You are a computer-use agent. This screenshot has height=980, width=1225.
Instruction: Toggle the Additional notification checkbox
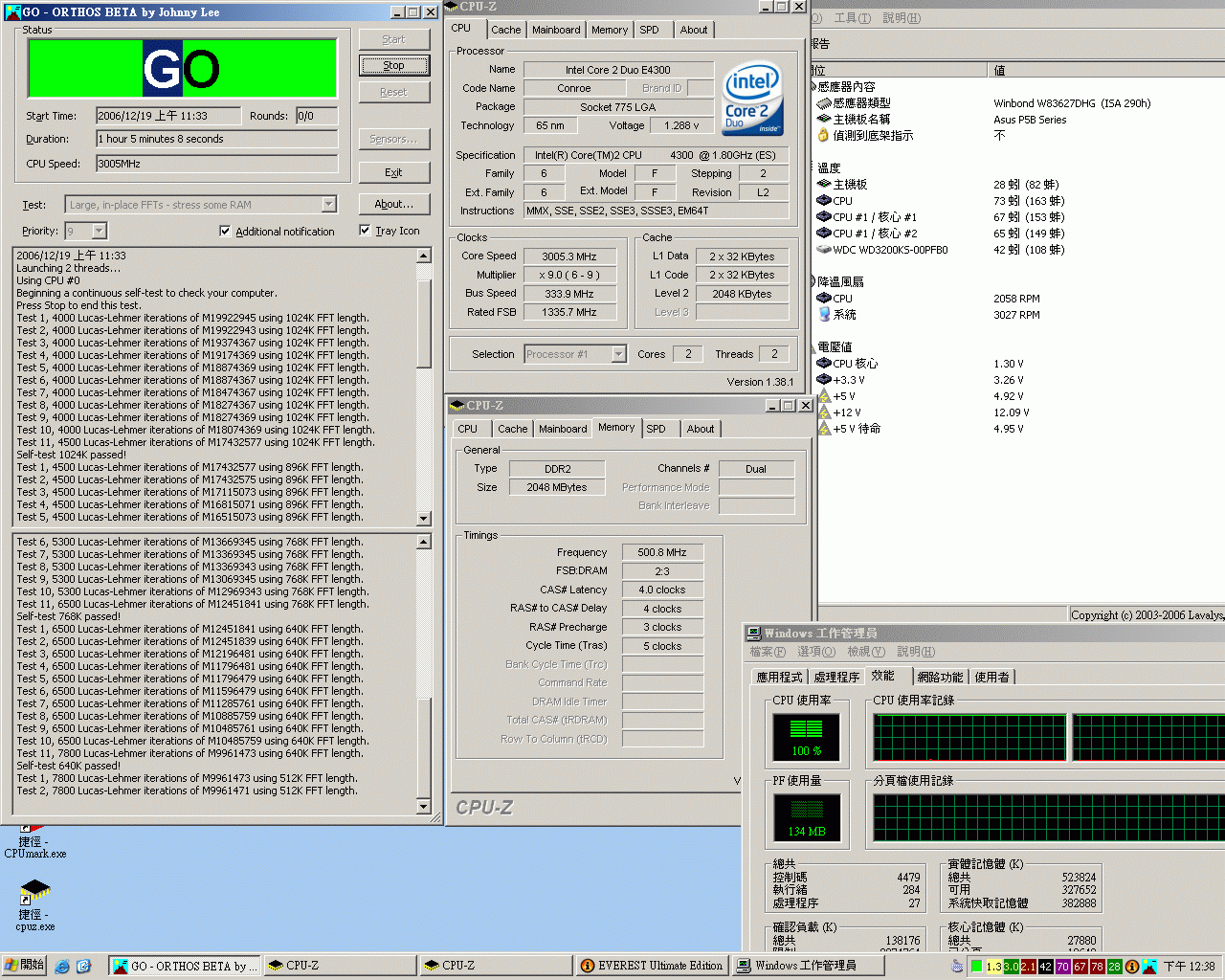coord(225,231)
